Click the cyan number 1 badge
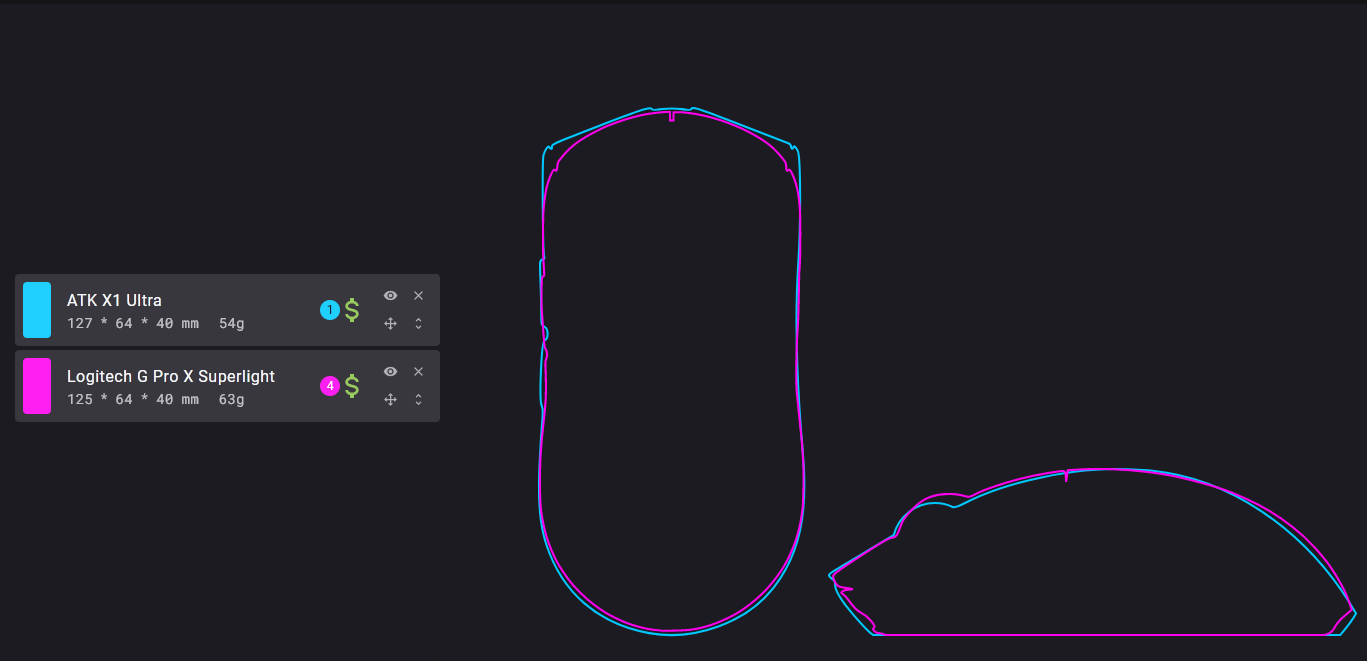This screenshot has height=661, width=1367. (x=330, y=310)
